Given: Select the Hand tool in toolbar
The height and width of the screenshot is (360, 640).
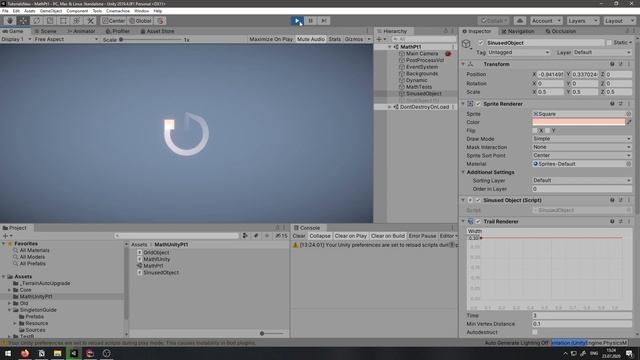Looking at the screenshot, I should pos(10,21).
